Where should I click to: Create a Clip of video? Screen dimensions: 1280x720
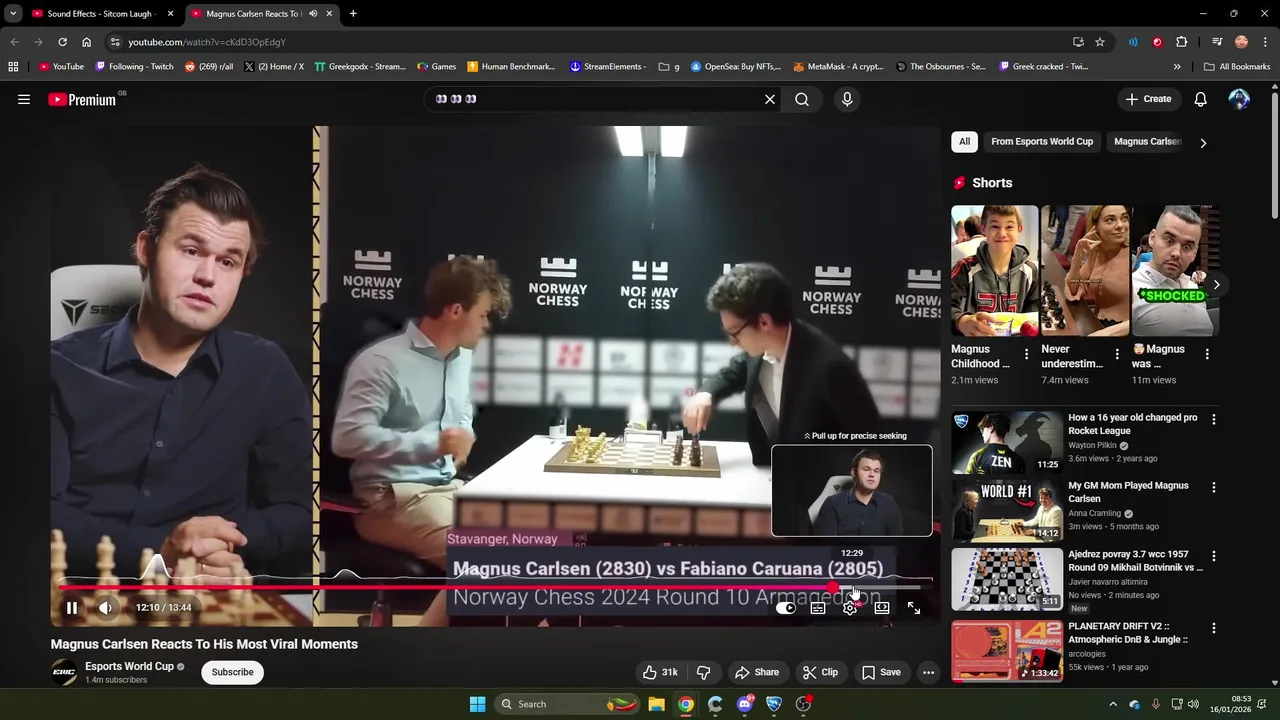820,672
